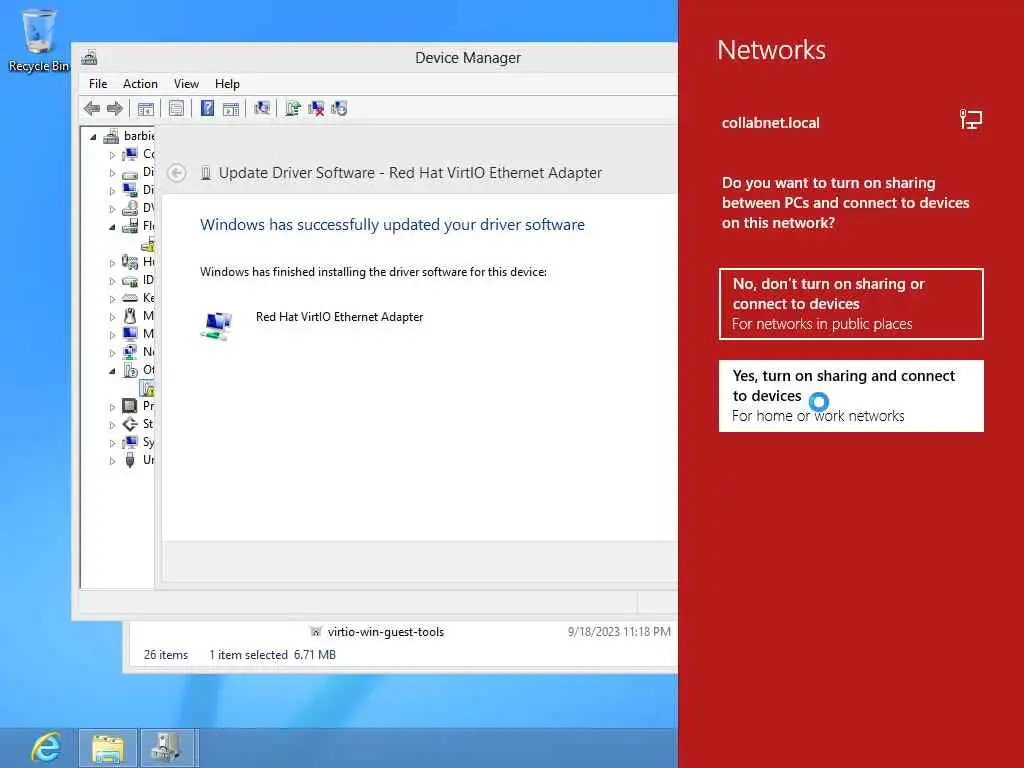Expand the Ur USB controllers category arrow

click(x=112, y=461)
